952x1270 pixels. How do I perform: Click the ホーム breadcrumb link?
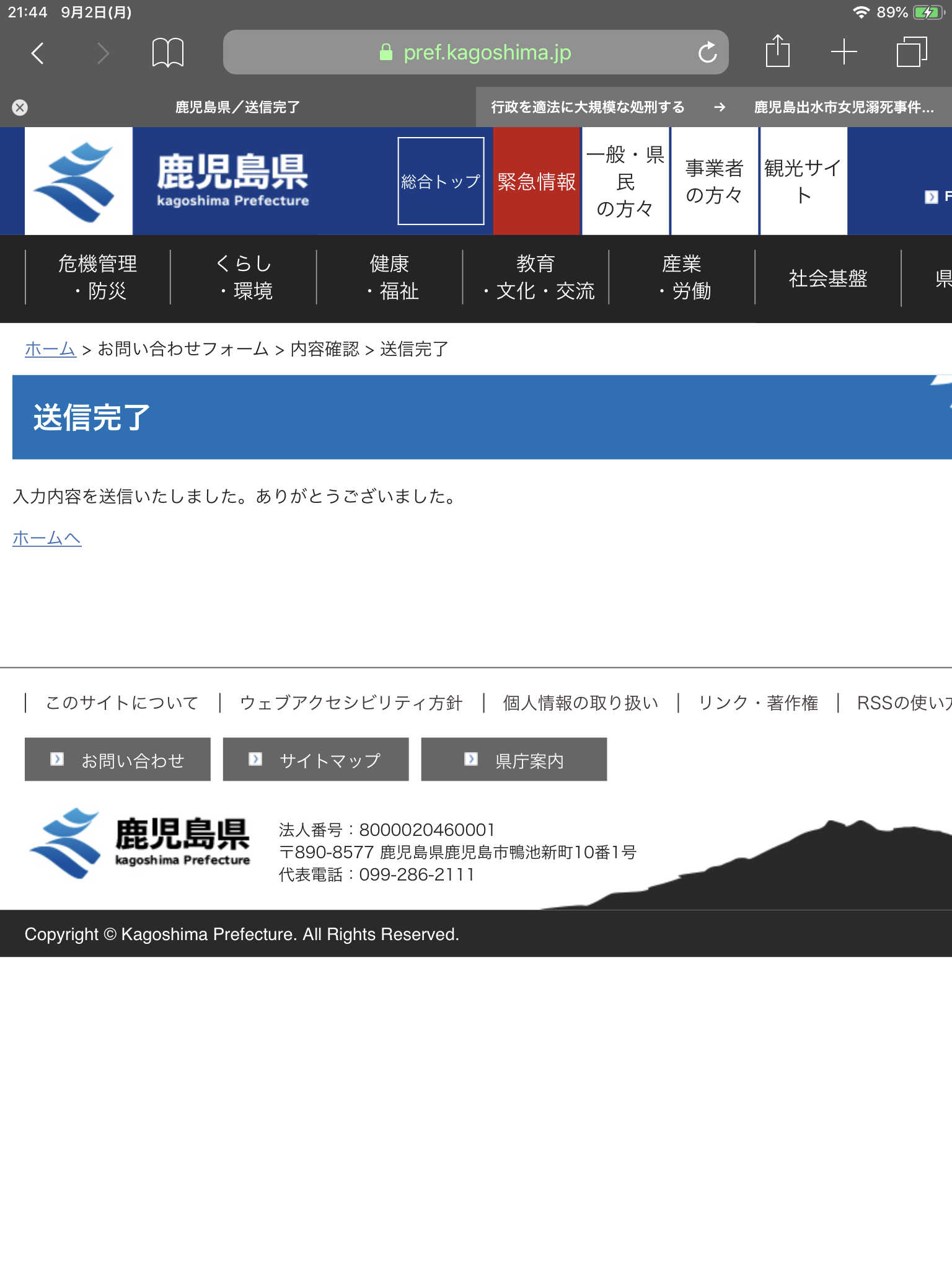pos(50,349)
